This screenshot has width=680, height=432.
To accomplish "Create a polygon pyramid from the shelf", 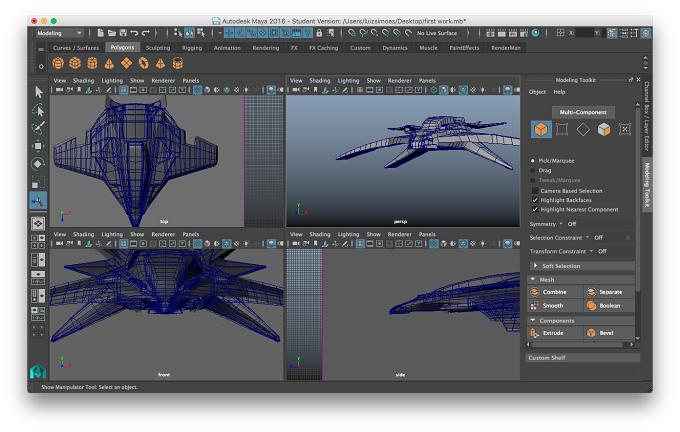I will click(x=160, y=63).
